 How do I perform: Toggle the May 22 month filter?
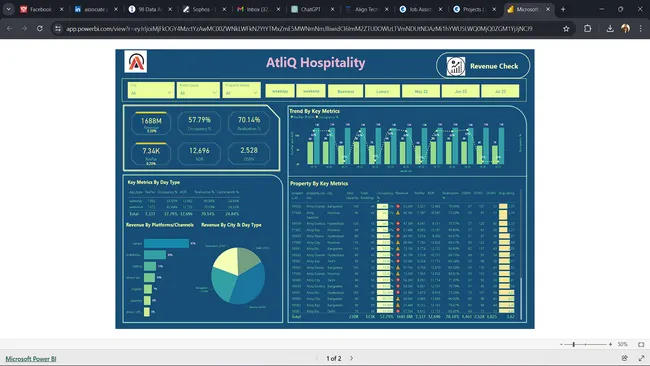(421, 91)
